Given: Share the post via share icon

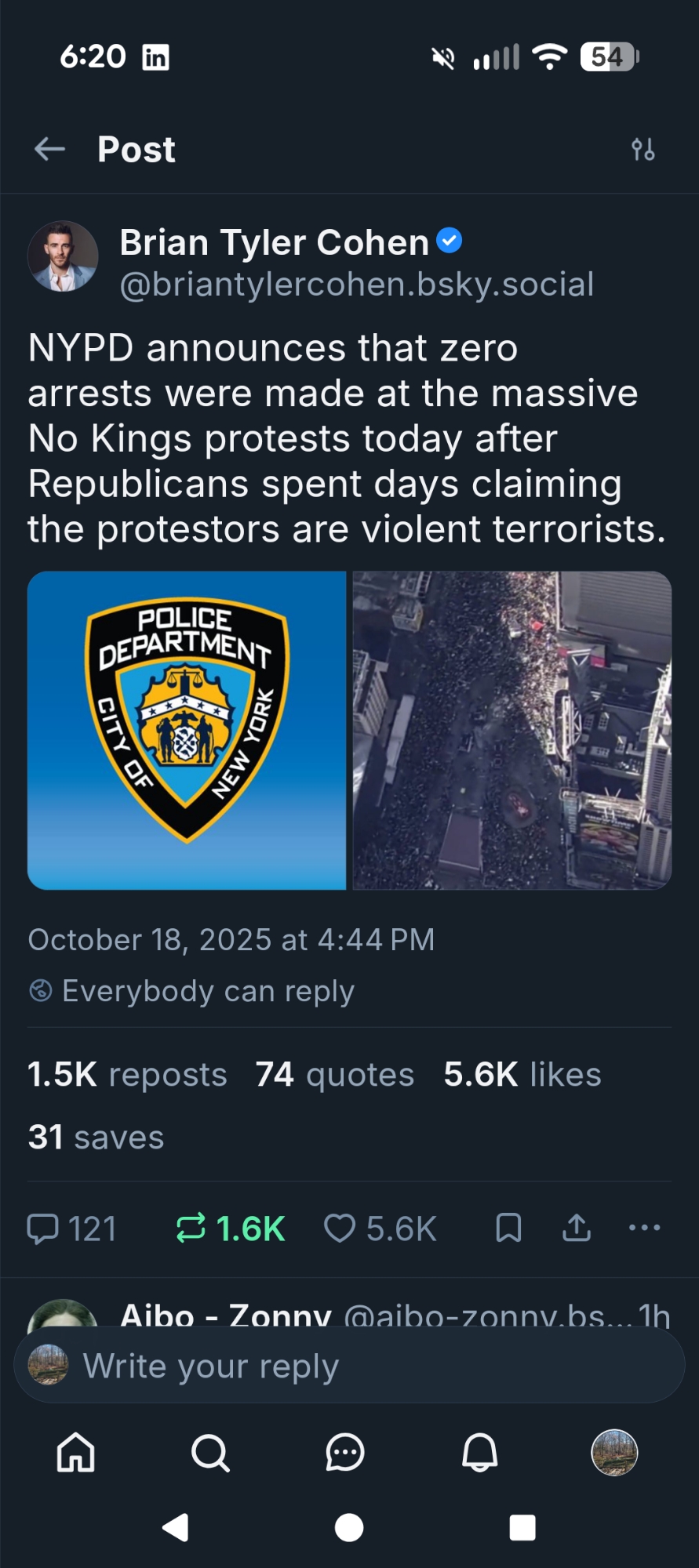Looking at the screenshot, I should coord(577,1228).
